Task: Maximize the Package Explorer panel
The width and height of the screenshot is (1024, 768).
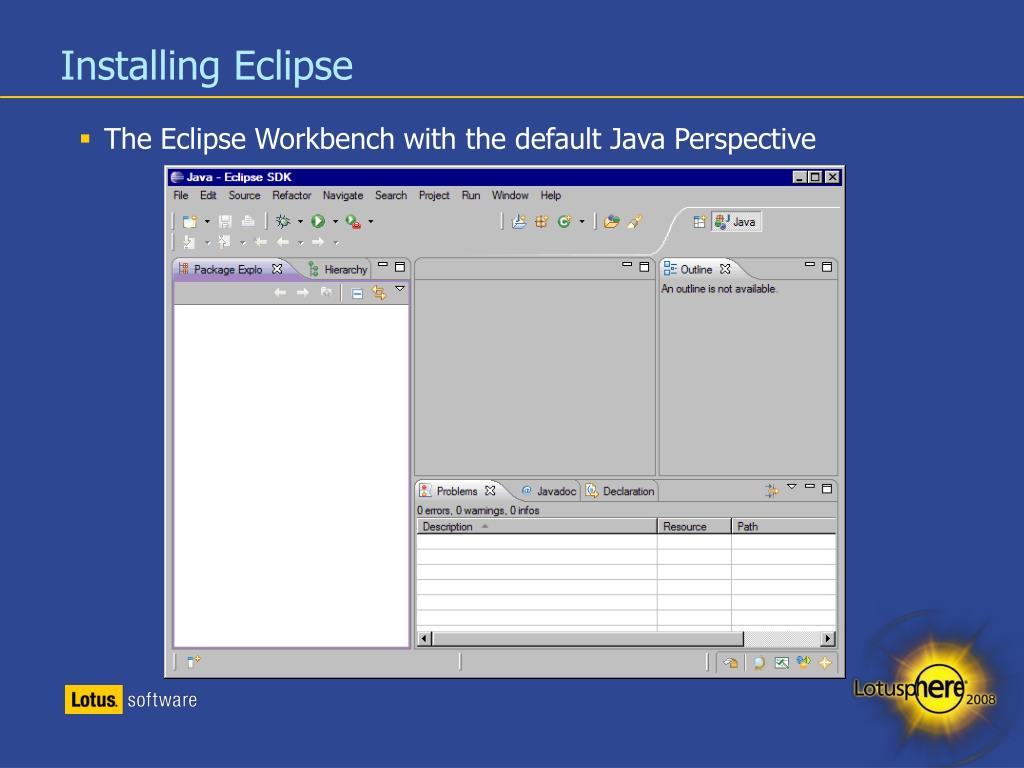Action: [400, 266]
